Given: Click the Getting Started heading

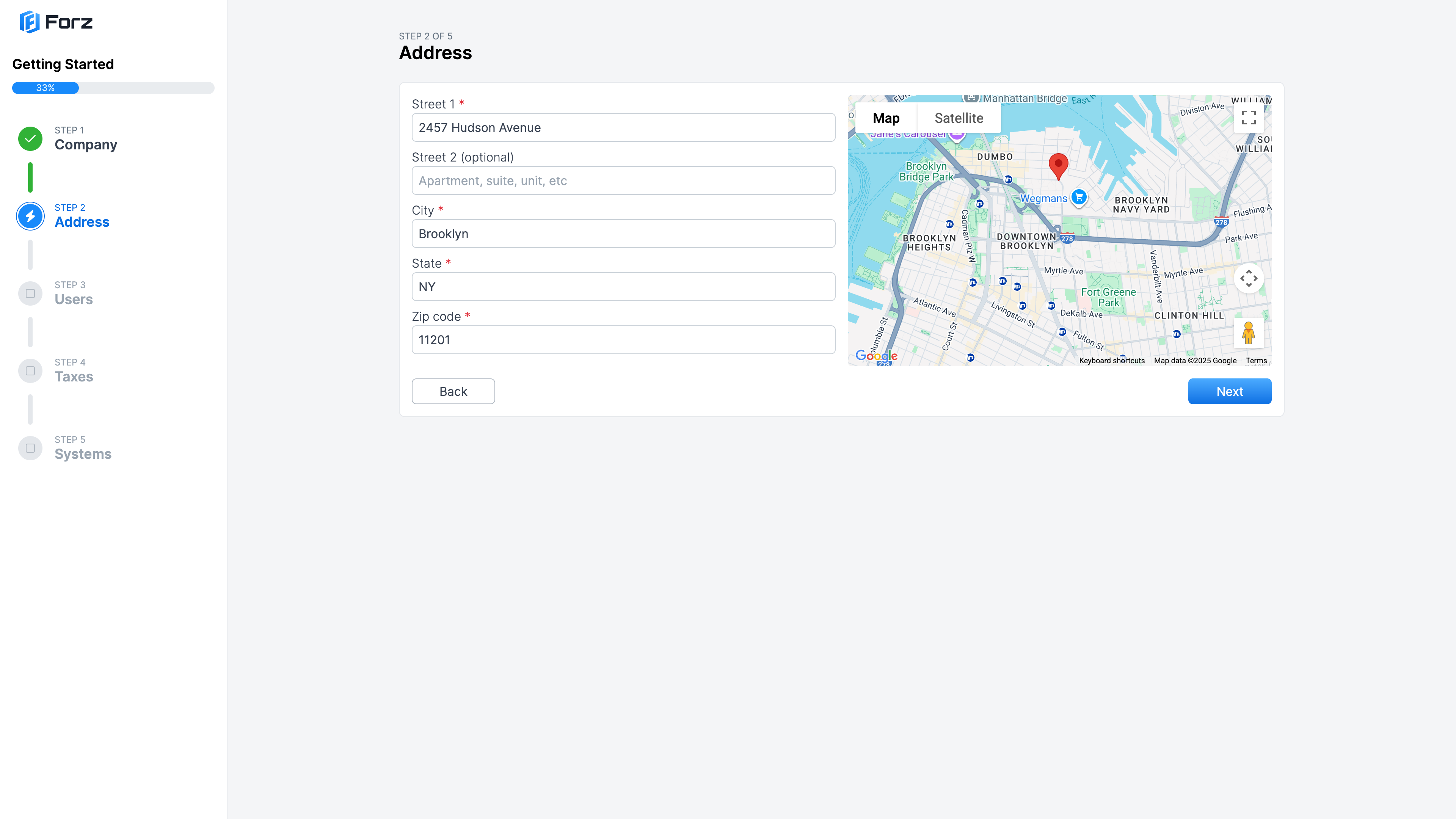Looking at the screenshot, I should pyautogui.click(x=63, y=64).
